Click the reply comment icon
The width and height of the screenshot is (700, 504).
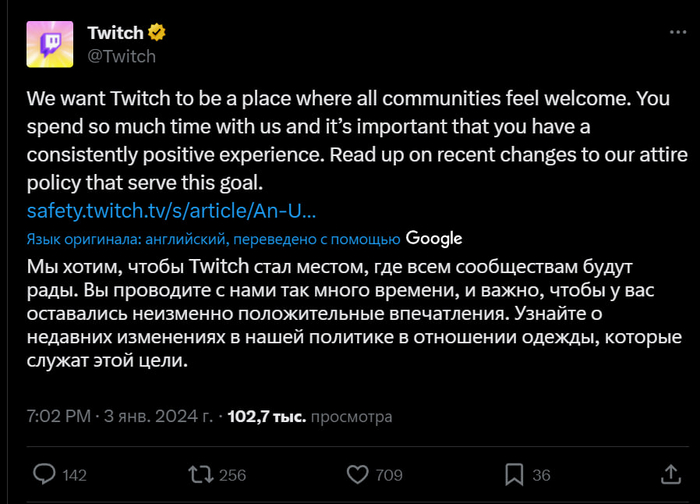click(44, 473)
